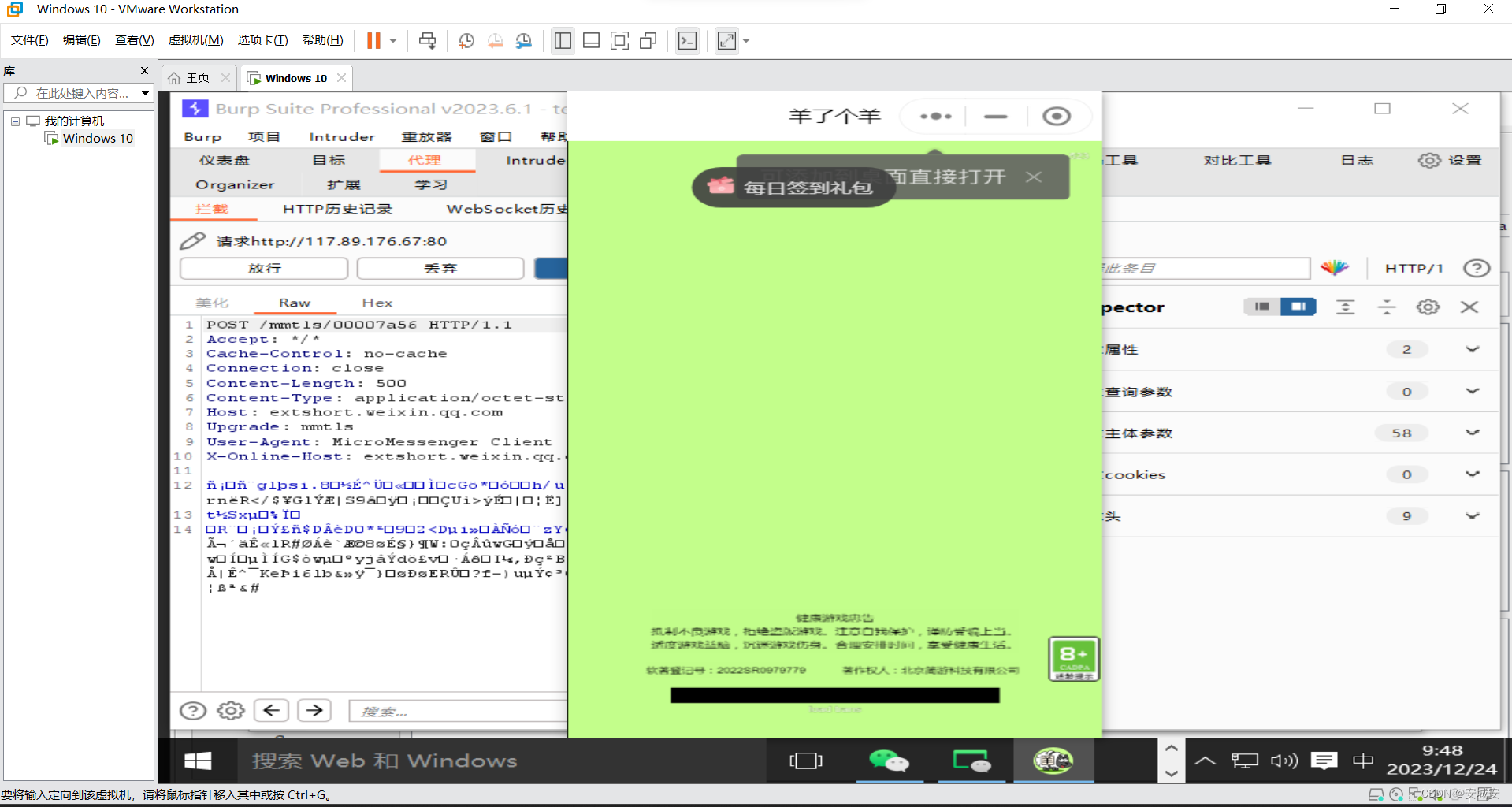Screen dimensions: 1512x807
Task: Open stretch display dropdown arrow
Action: point(746,41)
